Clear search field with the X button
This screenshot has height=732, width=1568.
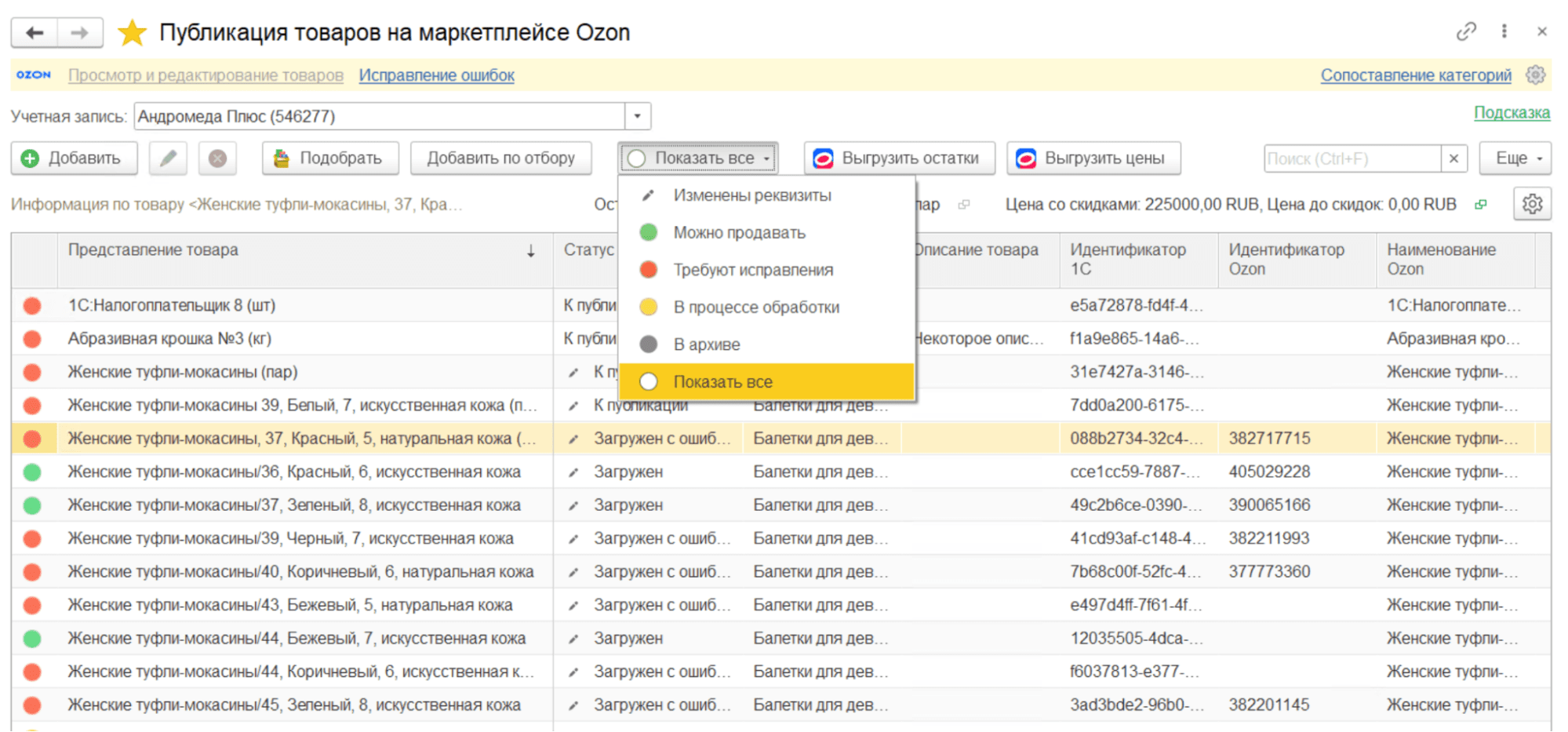(1453, 158)
